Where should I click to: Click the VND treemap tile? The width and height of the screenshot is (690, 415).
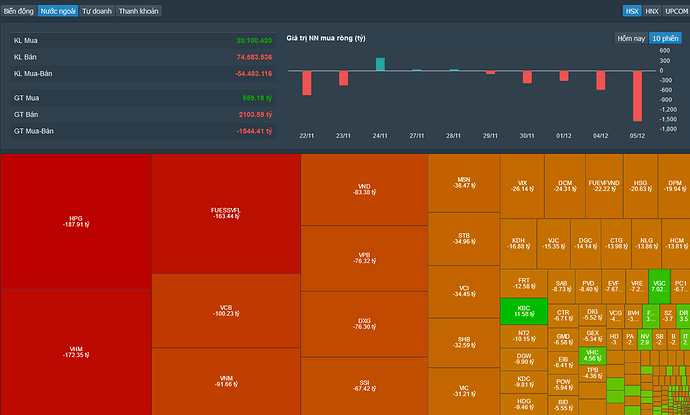pos(364,190)
